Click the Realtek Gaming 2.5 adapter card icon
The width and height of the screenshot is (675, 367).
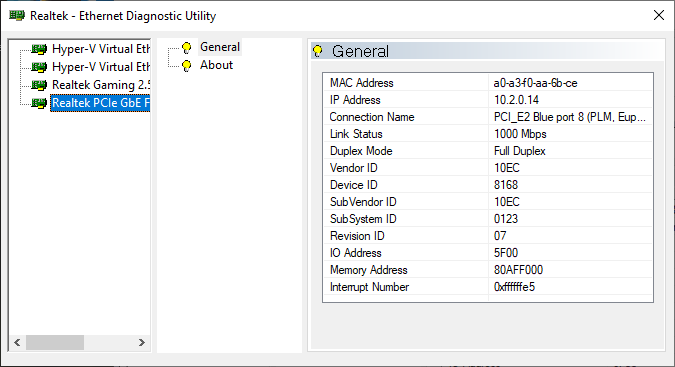(39, 85)
